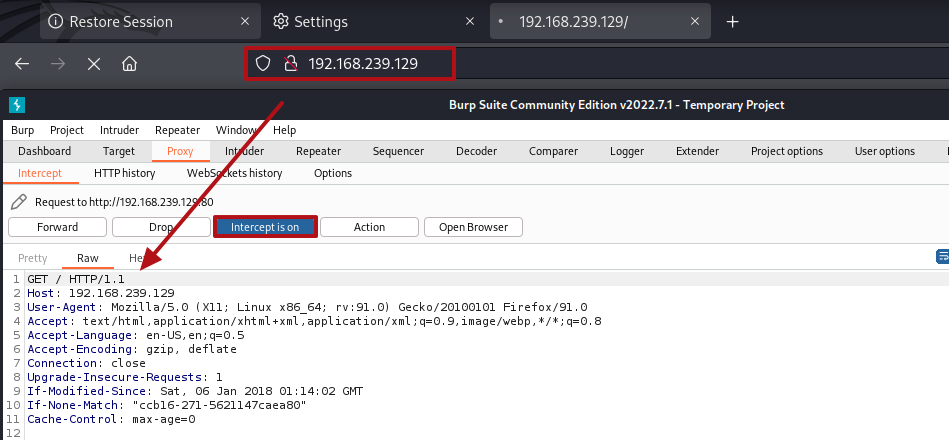Click the Forward button
This screenshot has height=440, width=949.
click(57, 227)
